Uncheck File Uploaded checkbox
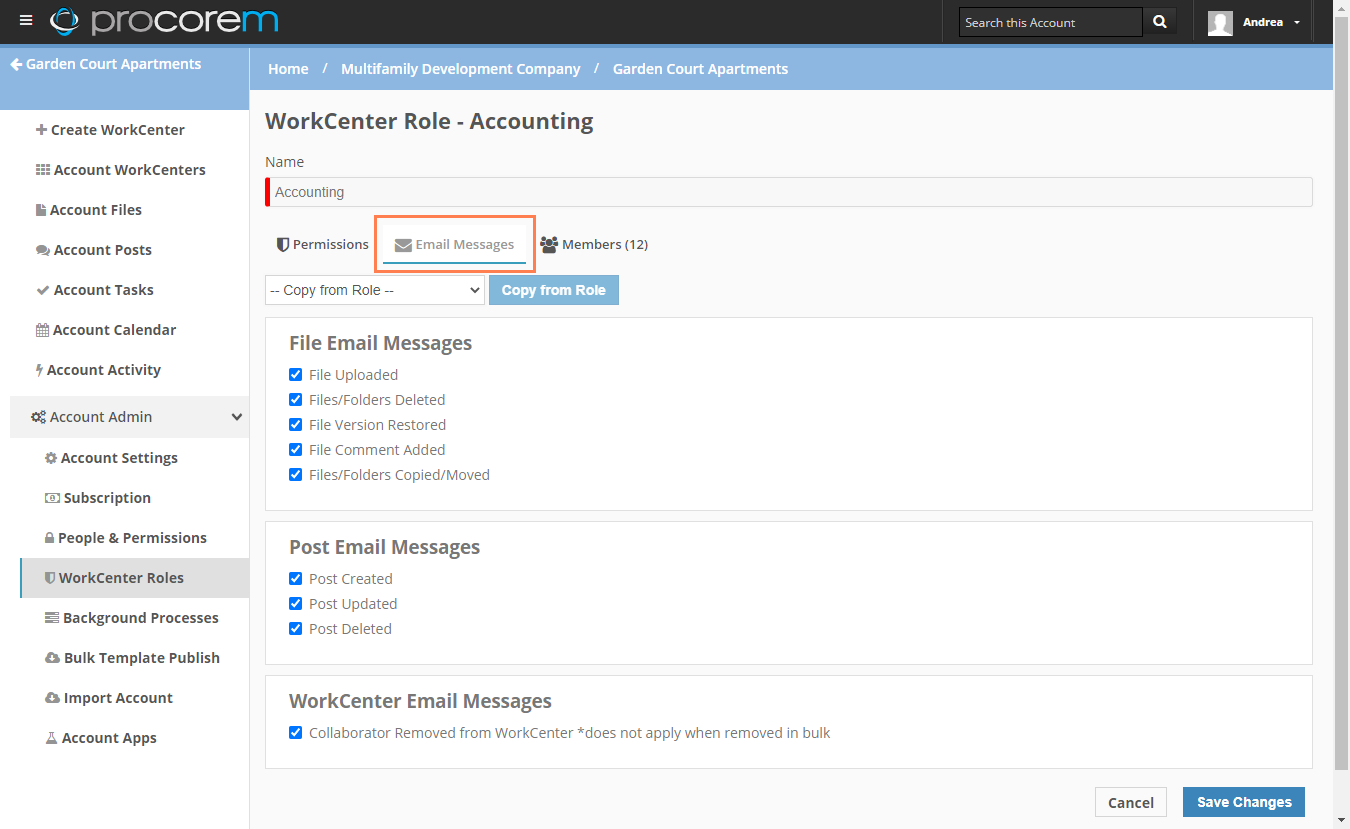The image size is (1350, 829). click(295, 374)
